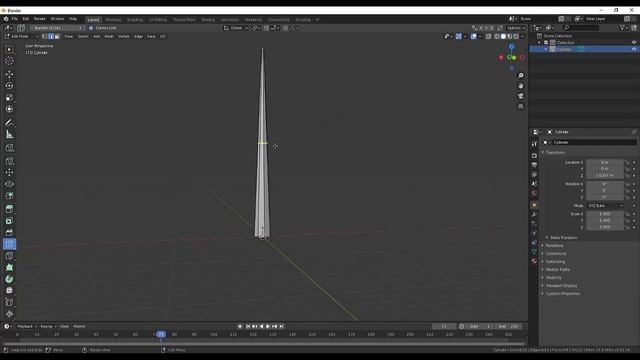Click the timeline End frame field

pos(509,327)
